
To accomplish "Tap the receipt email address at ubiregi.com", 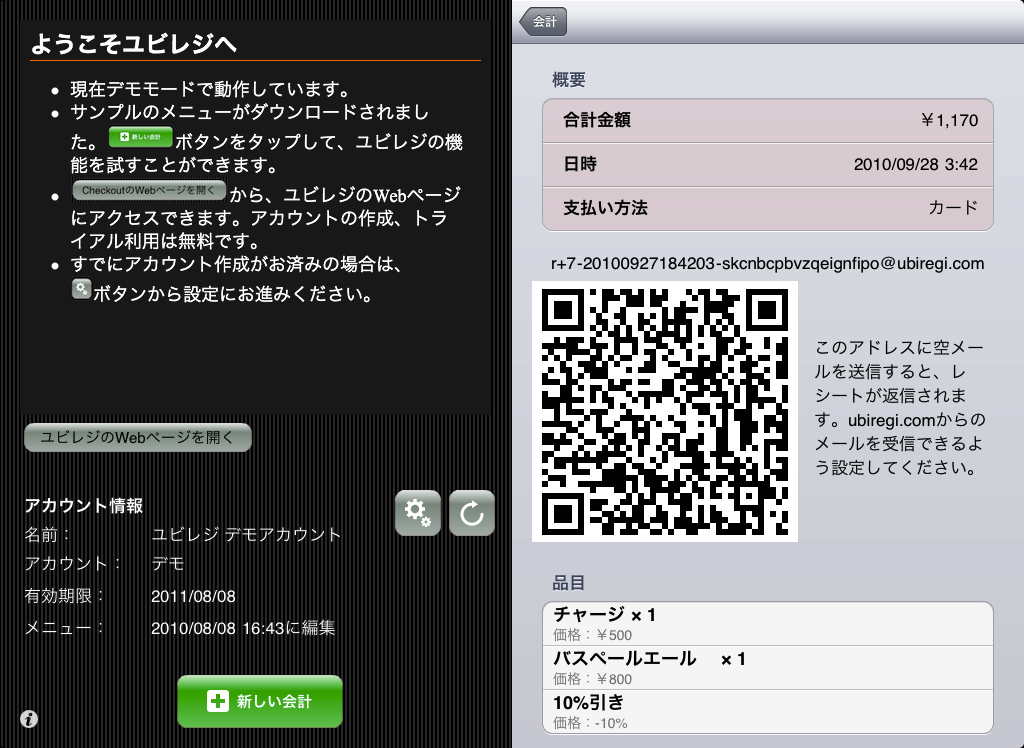I will pyautogui.click(x=767, y=263).
